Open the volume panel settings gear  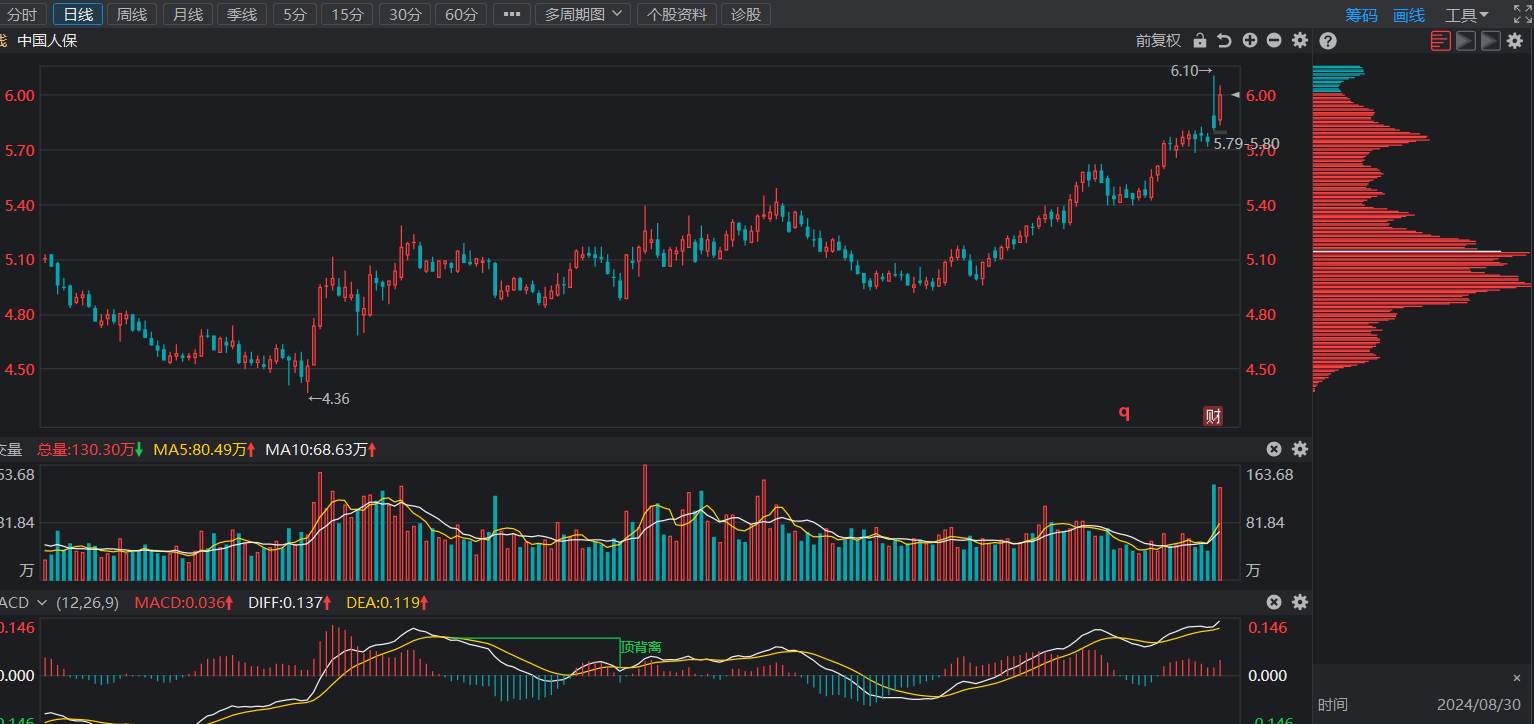click(x=1300, y=449)
